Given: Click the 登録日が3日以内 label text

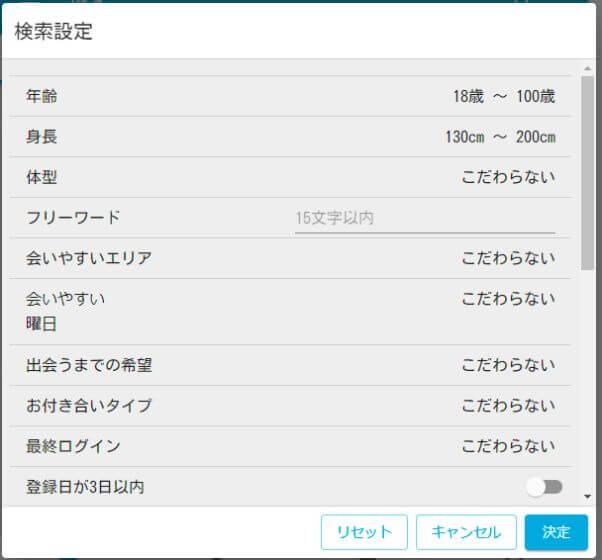Looking at the screenshot, I should click(85, 487).
